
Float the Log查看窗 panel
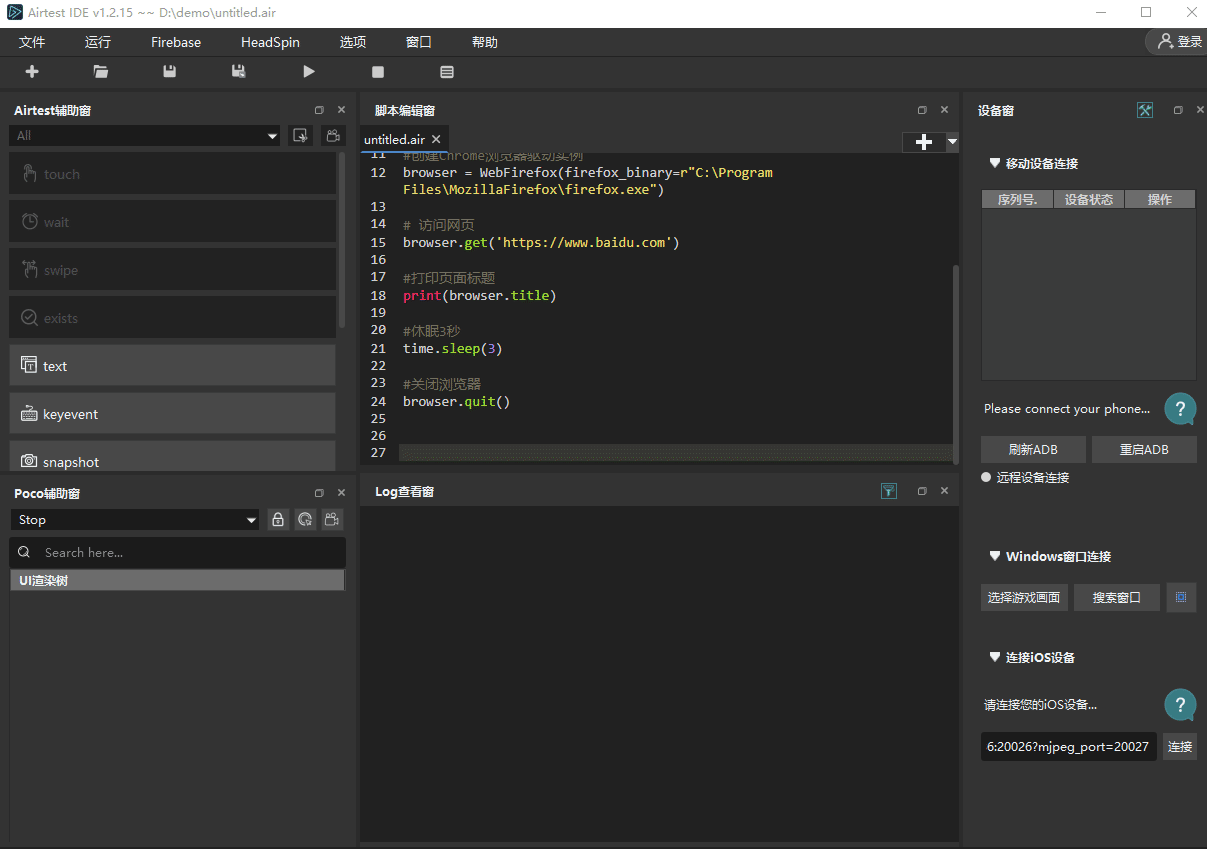(x=922, y=491)
